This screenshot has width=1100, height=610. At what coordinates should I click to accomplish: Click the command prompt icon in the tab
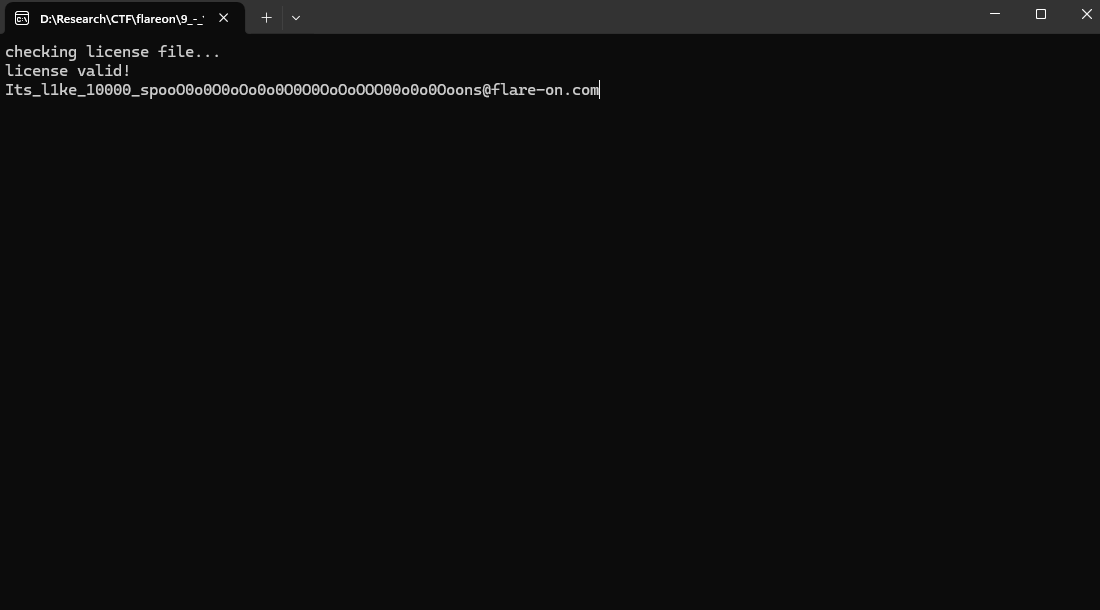(22, 18)
